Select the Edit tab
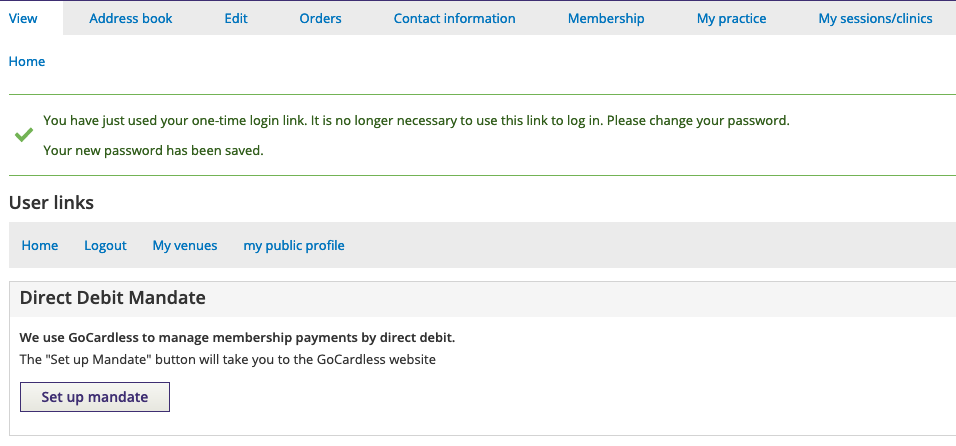Viewport: 956px width, 446px height. [236, 18]
